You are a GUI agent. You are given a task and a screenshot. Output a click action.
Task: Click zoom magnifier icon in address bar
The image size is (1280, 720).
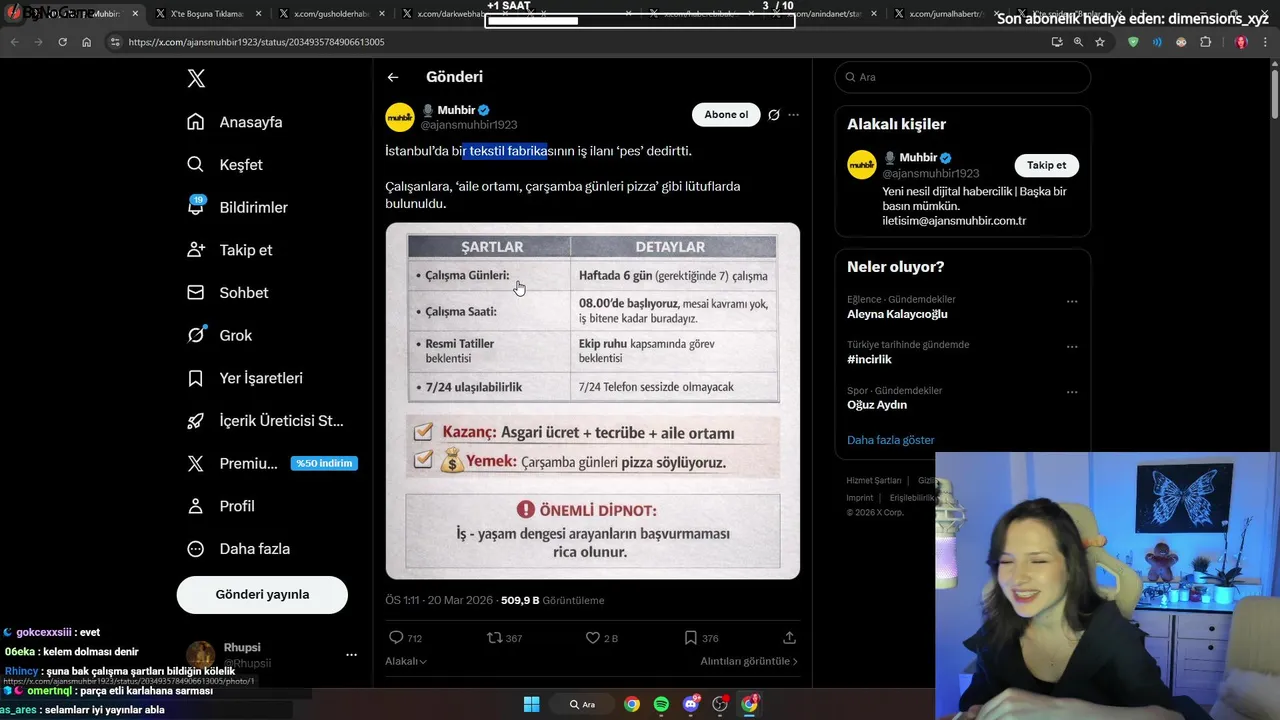click(x=1078, y=42)
